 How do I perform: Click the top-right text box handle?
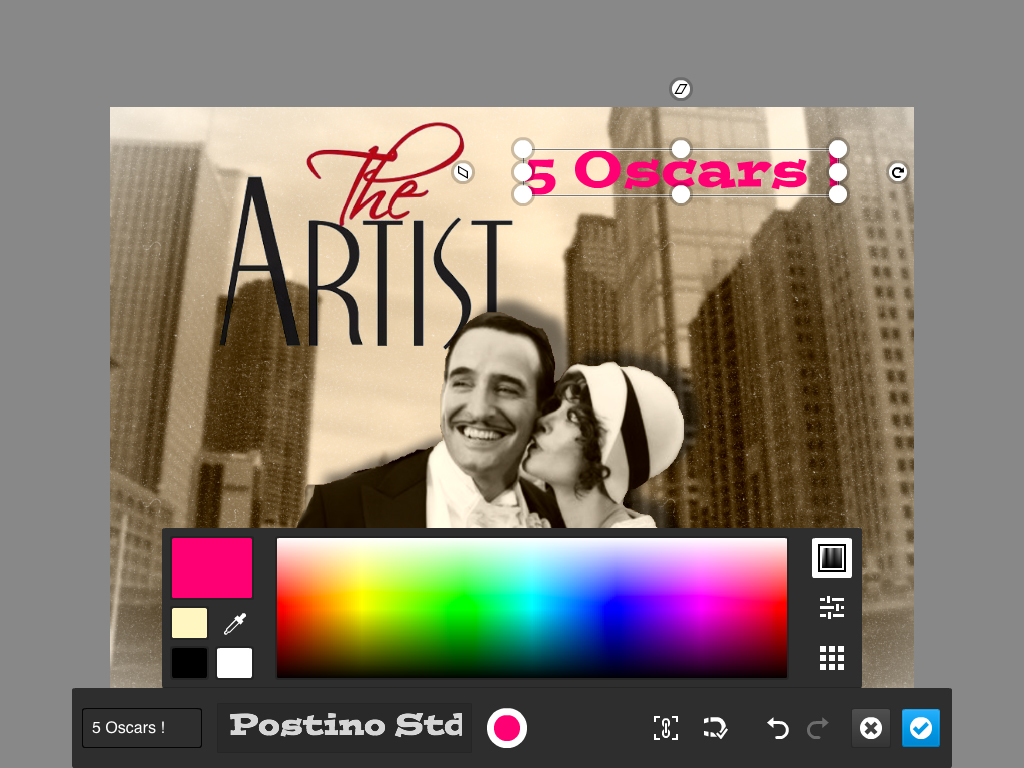click(x=838, y=149)
